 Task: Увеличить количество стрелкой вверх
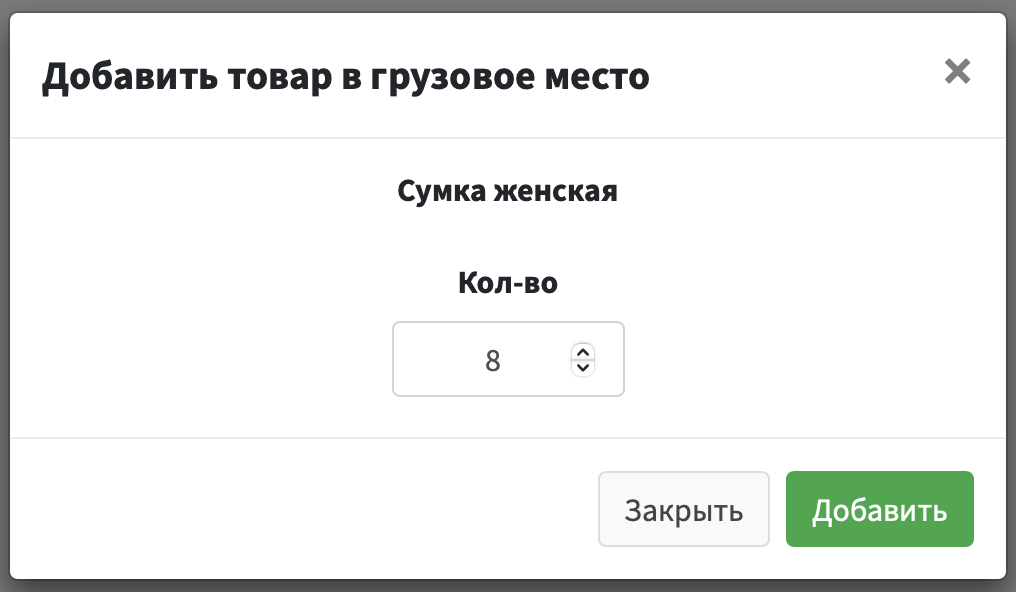click(583, 351)
